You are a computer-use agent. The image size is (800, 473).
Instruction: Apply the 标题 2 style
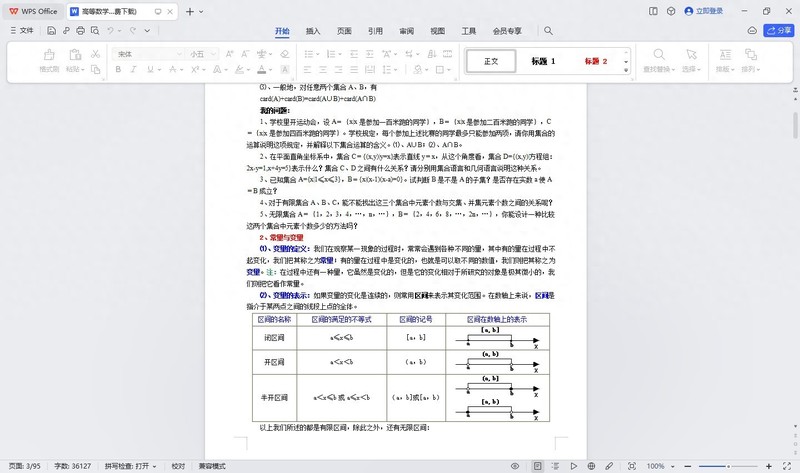pos(595,61)
